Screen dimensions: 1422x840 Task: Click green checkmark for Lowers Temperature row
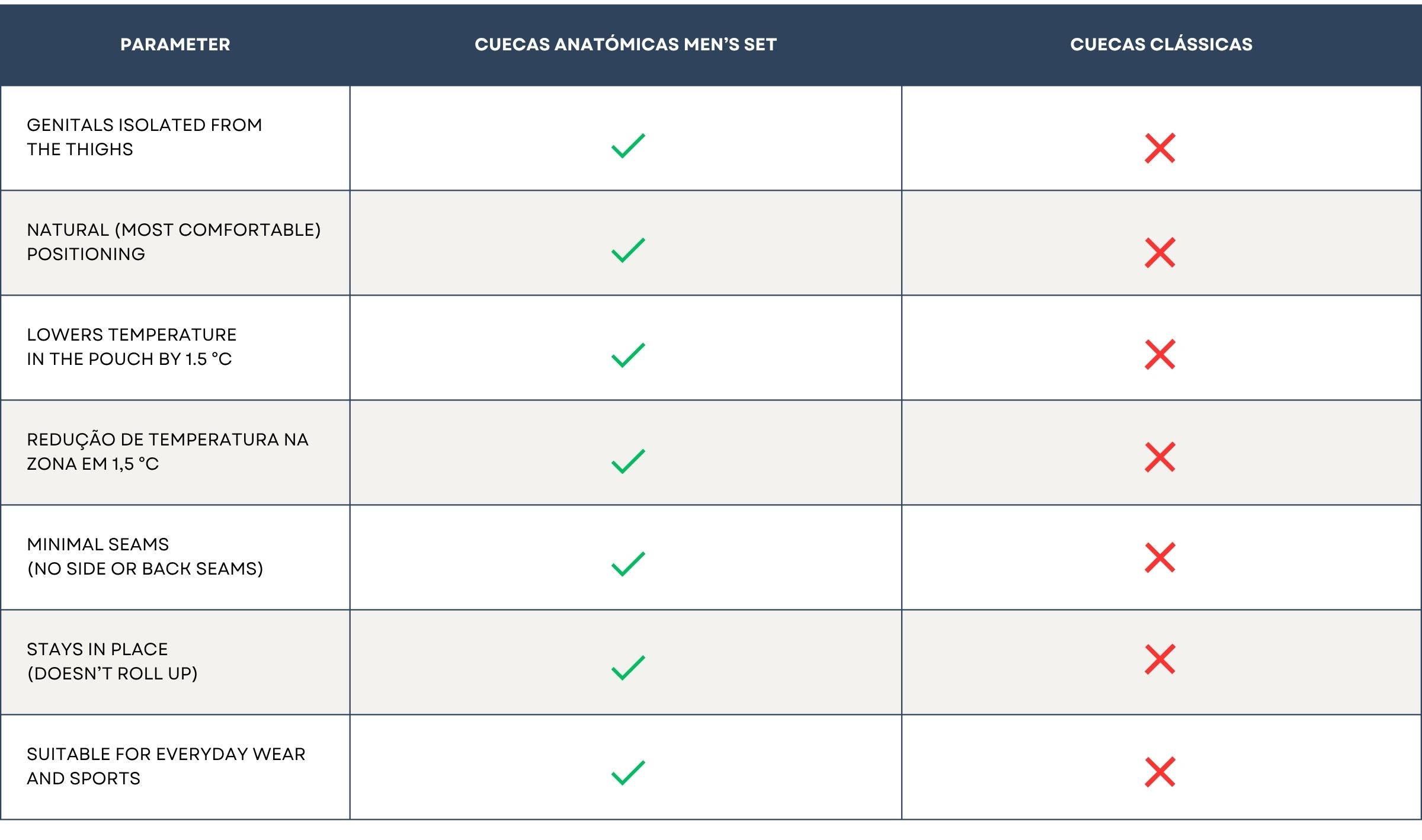tap(627, 355)
